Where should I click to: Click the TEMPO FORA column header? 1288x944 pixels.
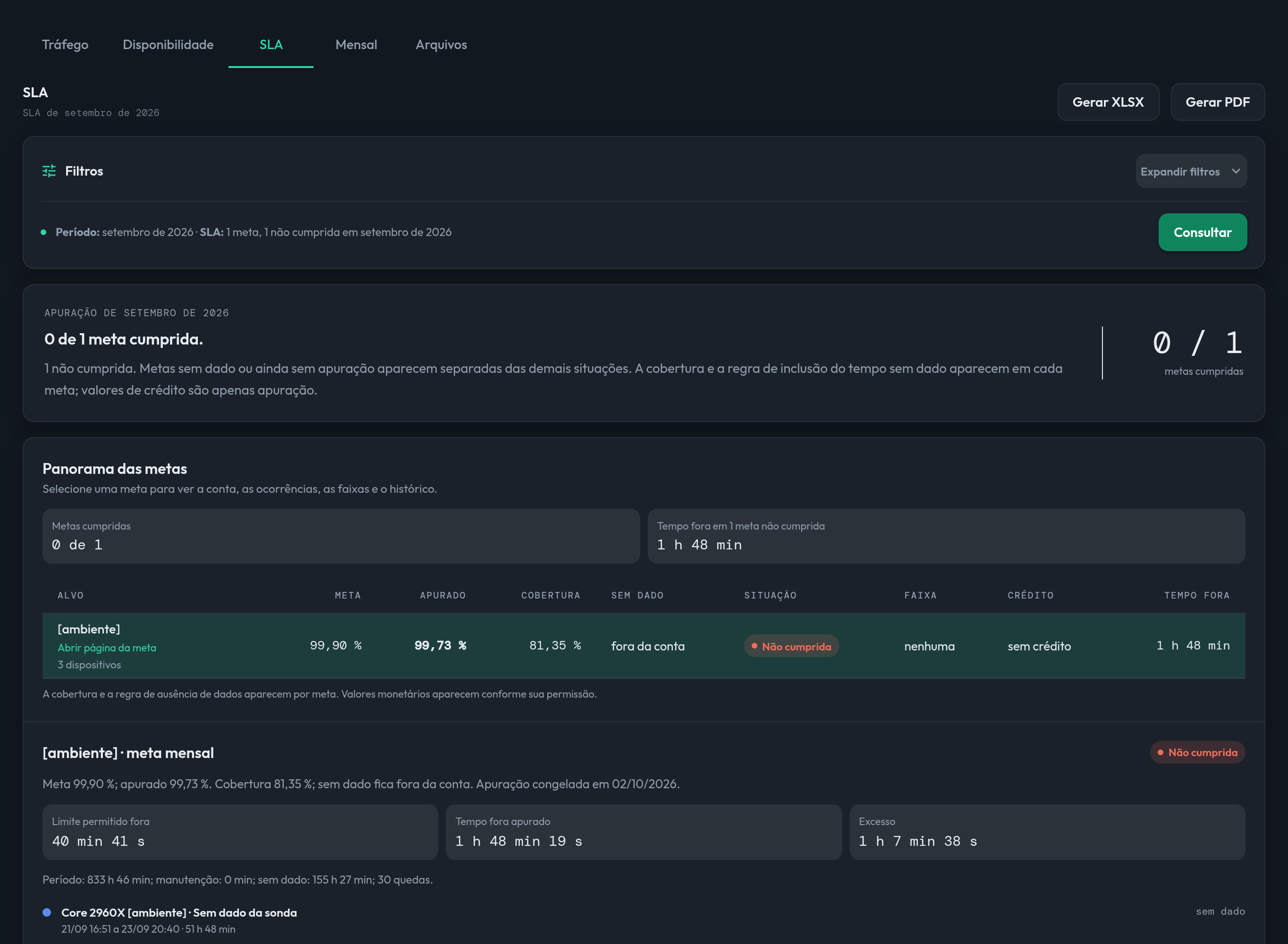(x=1197, y=596)
